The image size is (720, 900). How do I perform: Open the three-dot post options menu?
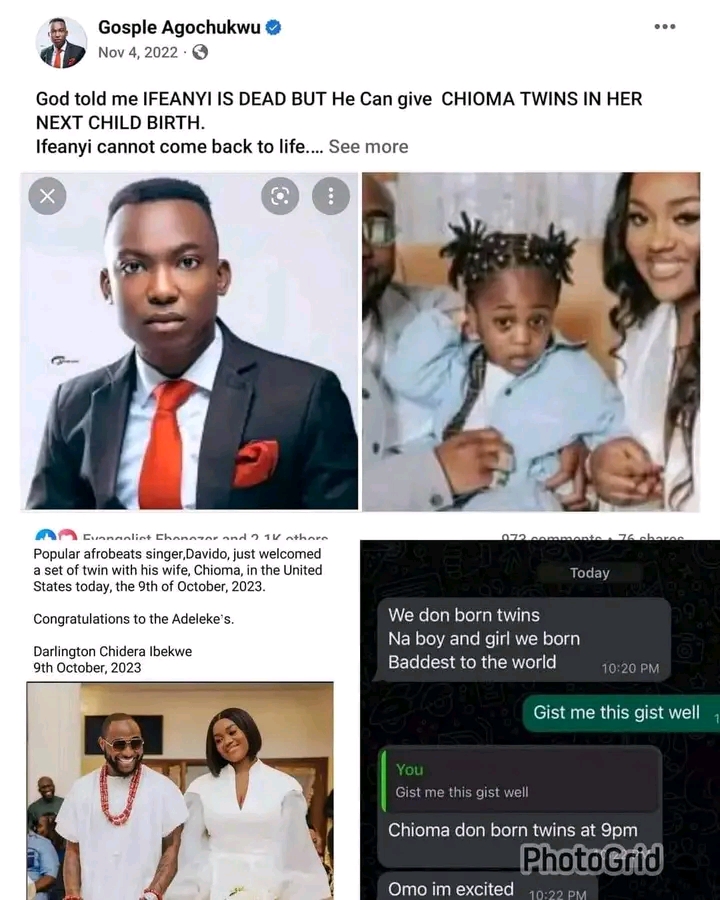[x=664, y=26]
